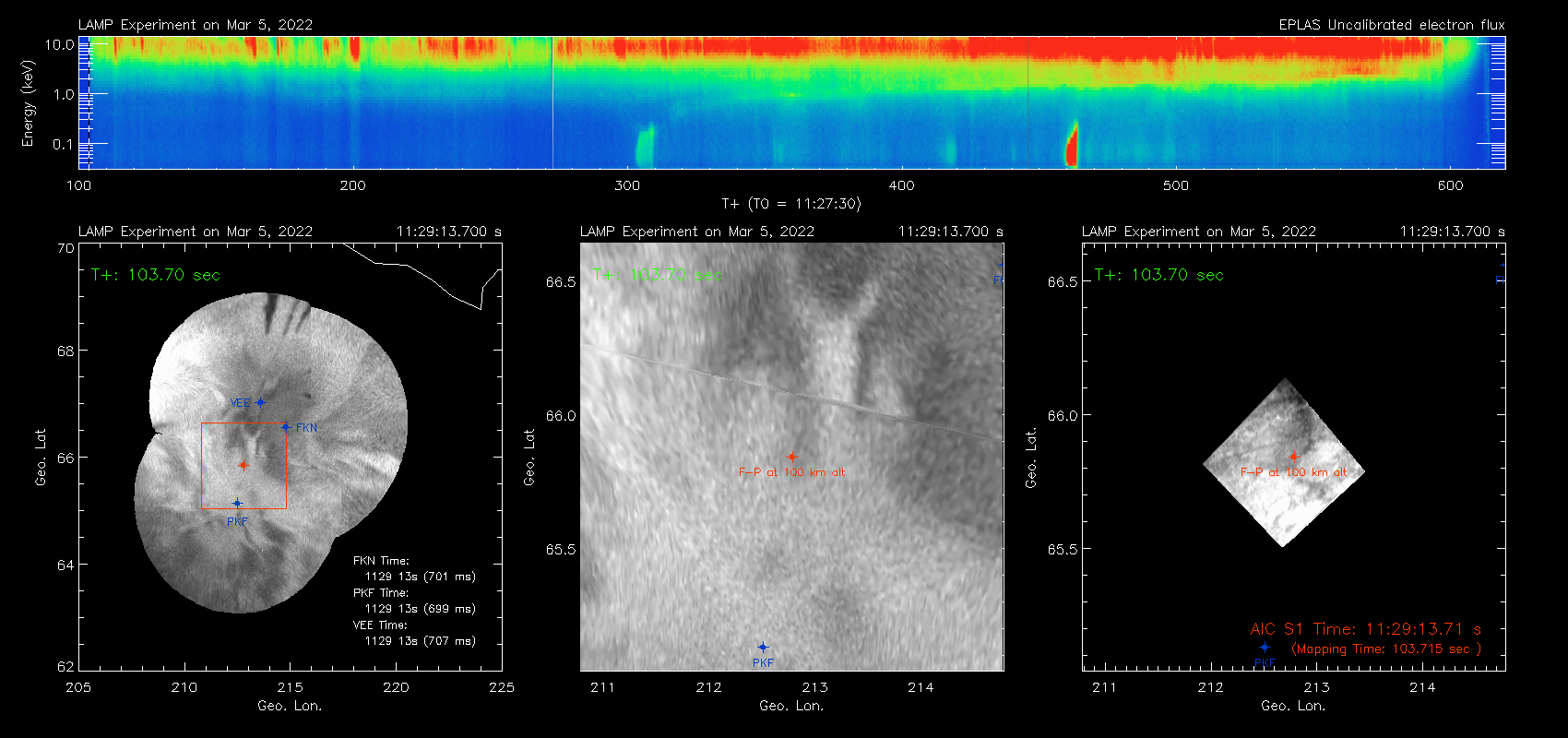Viewport: 1568px width, 738px height.
Task: Click 'Geo. Lon.' label under the left map
Action: pos(290,706)
